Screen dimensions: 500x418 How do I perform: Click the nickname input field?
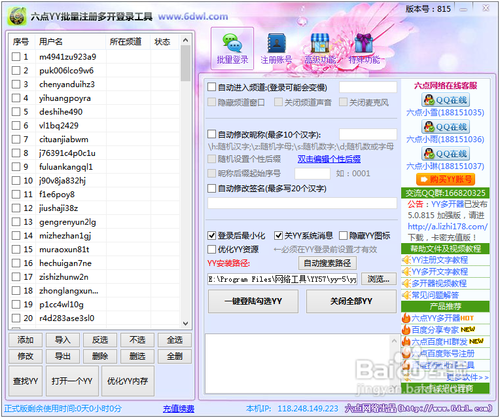(x=368, y=134)
